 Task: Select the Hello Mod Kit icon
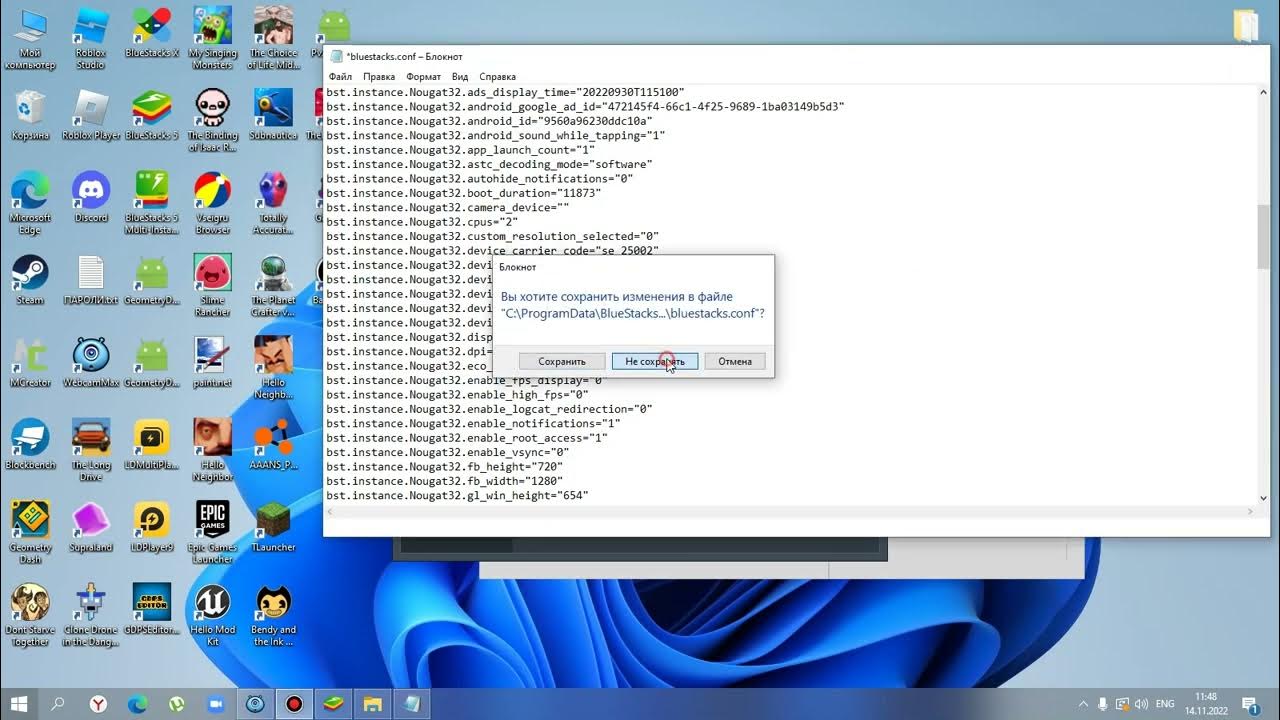[213, 615]
